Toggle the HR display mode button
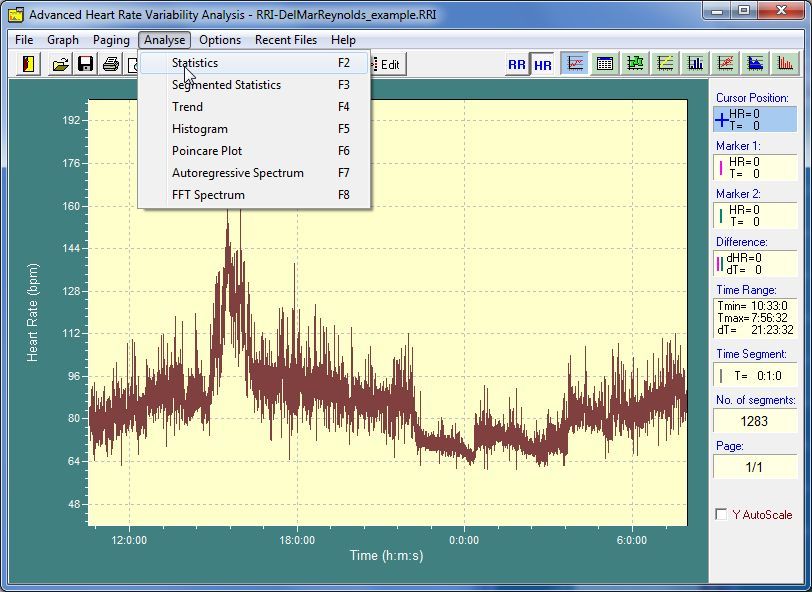Image resolution: width=812 pixels, height=592 pixels. (x=542, y=64)
